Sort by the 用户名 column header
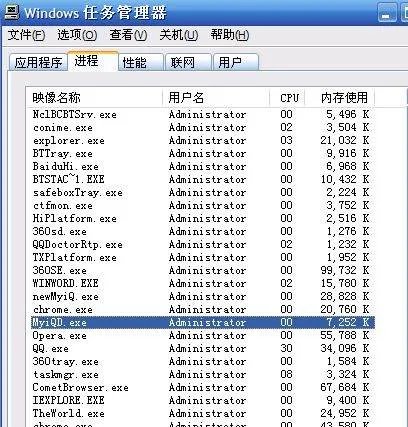The width and height of the screenshot is (408, 427). (216, 98)
